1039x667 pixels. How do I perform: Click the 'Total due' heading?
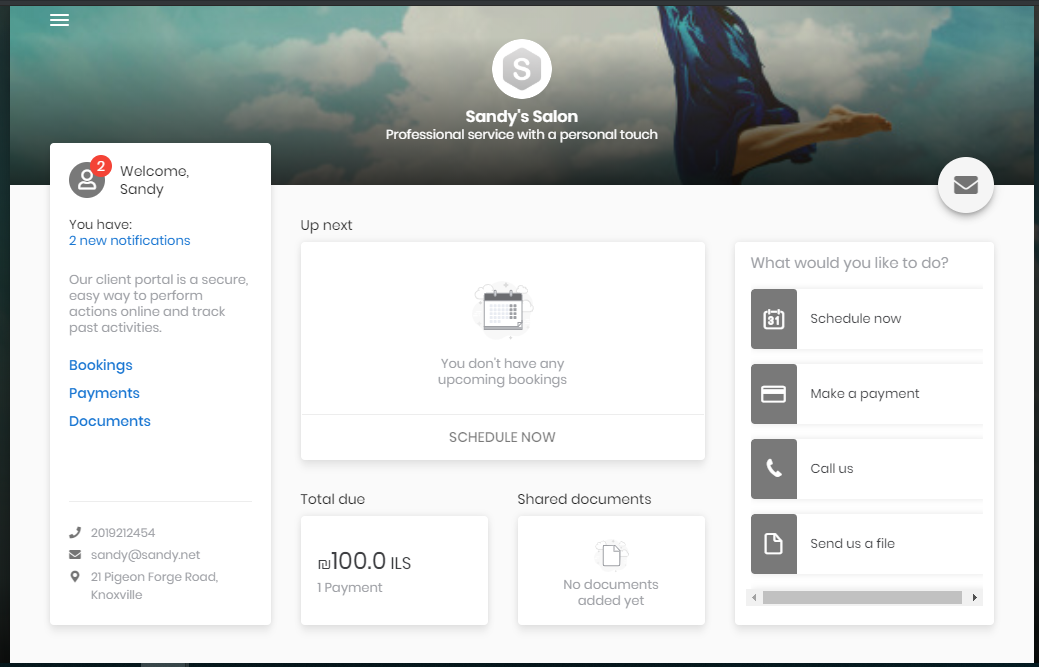pyautogui.click(x=333, y=499)
